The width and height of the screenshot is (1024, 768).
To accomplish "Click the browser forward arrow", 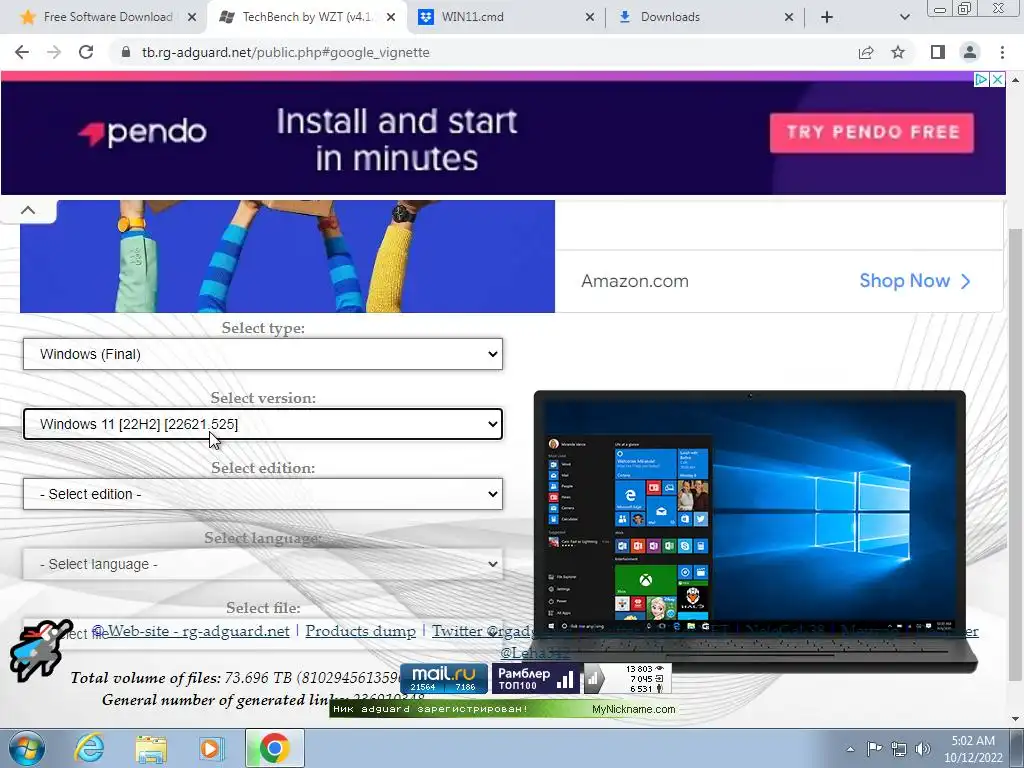I will coord(54,52).
